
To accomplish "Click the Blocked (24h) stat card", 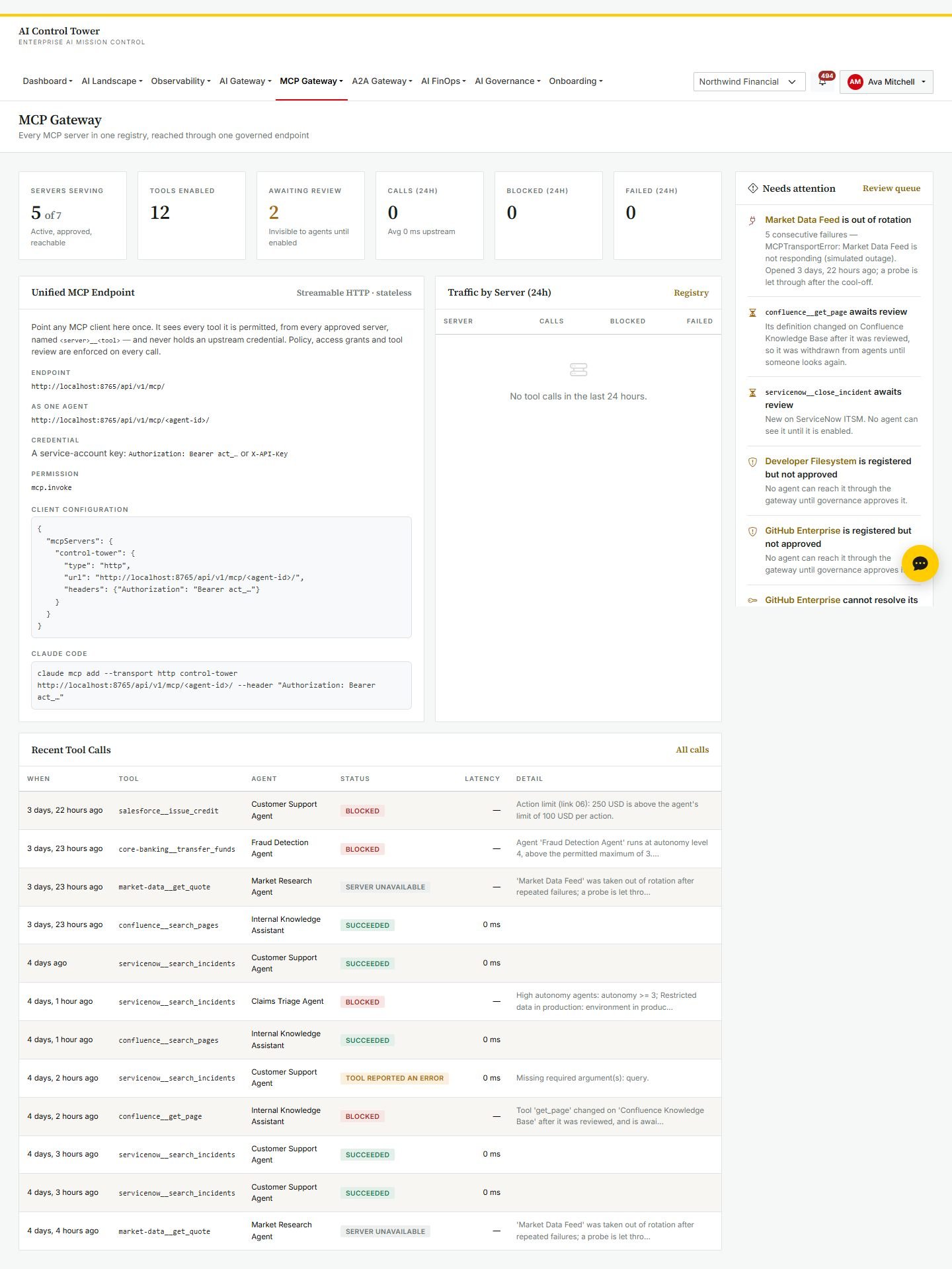I will point(549,216).
